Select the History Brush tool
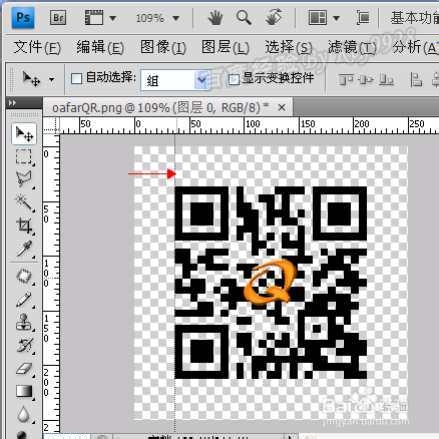 click(x=24, y=345)
